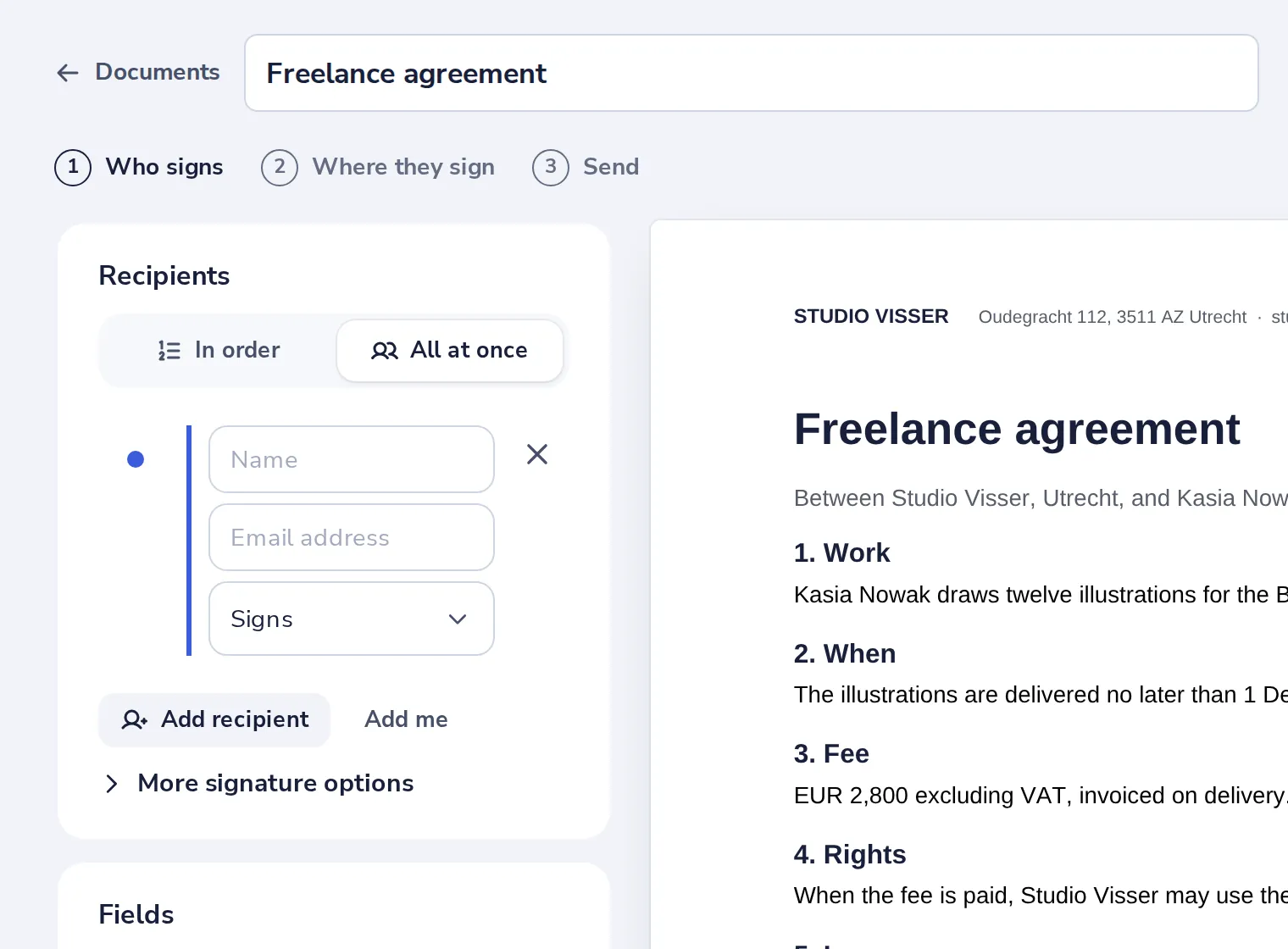Go back to Documents

coord(138,73)
